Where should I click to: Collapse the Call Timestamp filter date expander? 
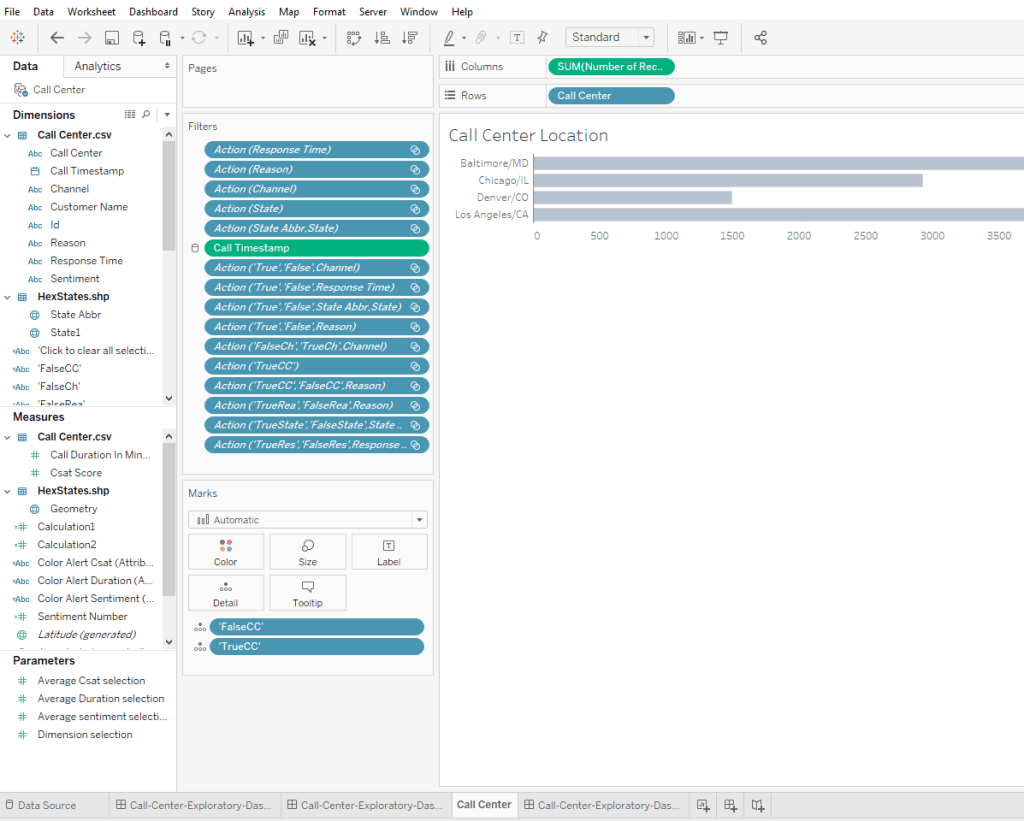195,248
